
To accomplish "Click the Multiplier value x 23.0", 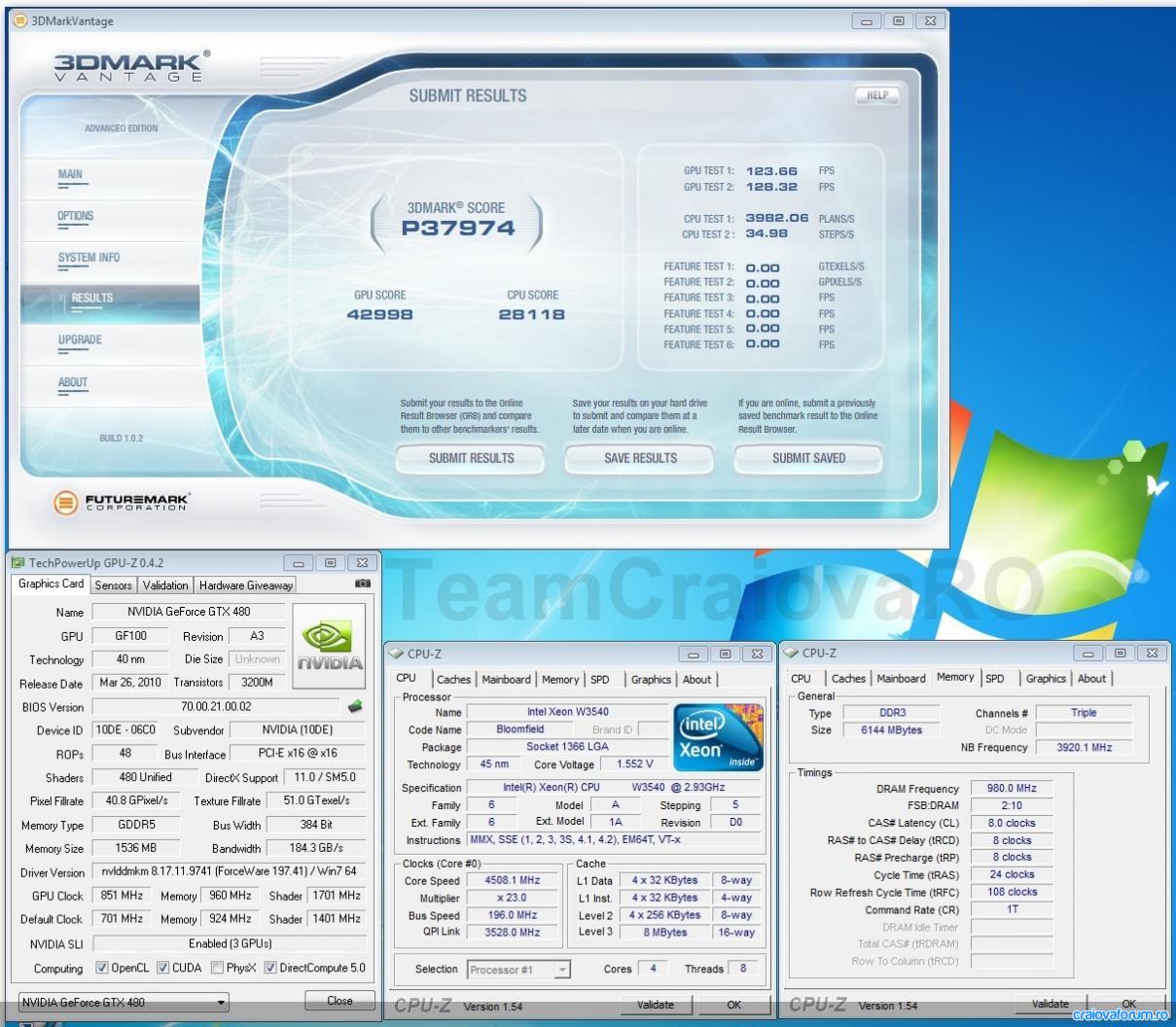I will click(x=513, y=898).
